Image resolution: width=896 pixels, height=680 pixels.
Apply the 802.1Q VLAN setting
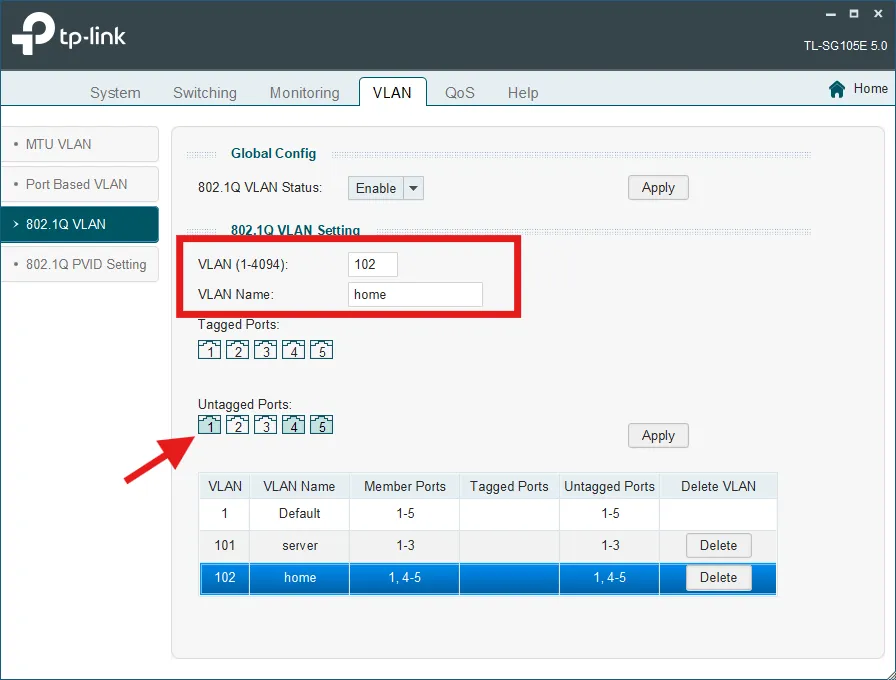pos(658,435)
